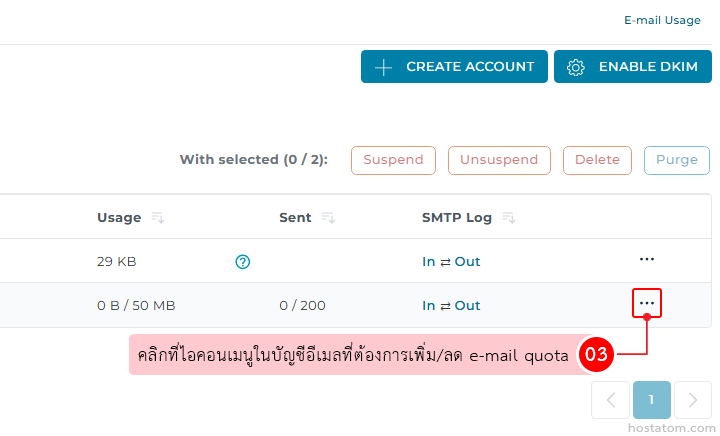Open the three-dots menu for the 0 B / 50 MB row

(647, 303)
